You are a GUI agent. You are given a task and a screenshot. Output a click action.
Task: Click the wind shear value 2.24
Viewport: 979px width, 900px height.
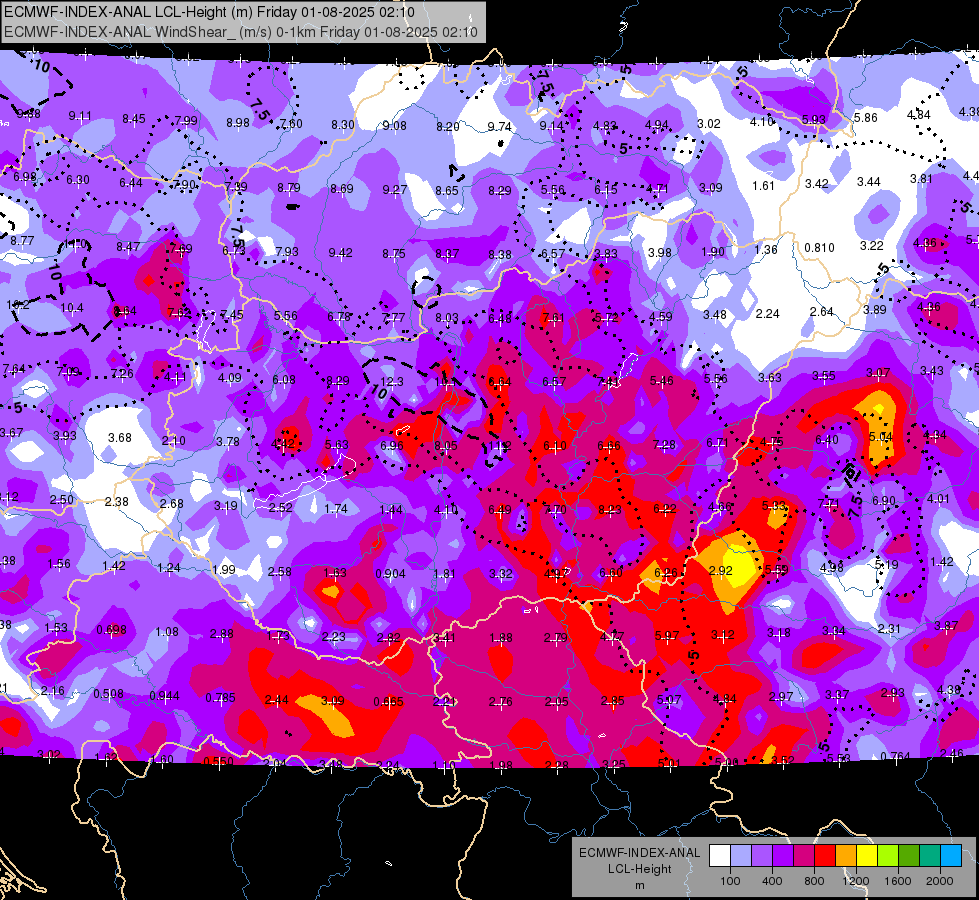[767, 314]
